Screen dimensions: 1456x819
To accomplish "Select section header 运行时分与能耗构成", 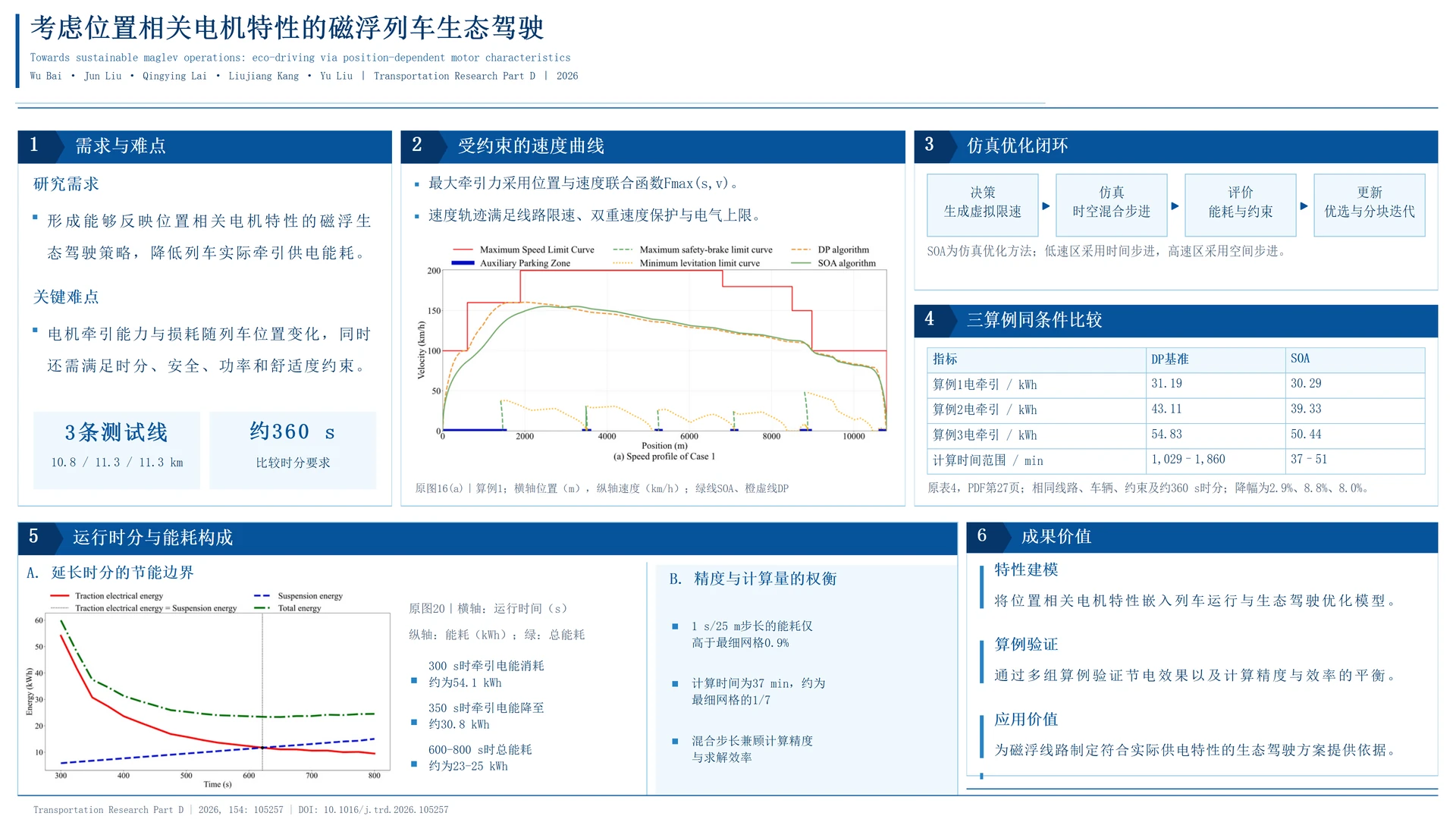I will (488, 537).
